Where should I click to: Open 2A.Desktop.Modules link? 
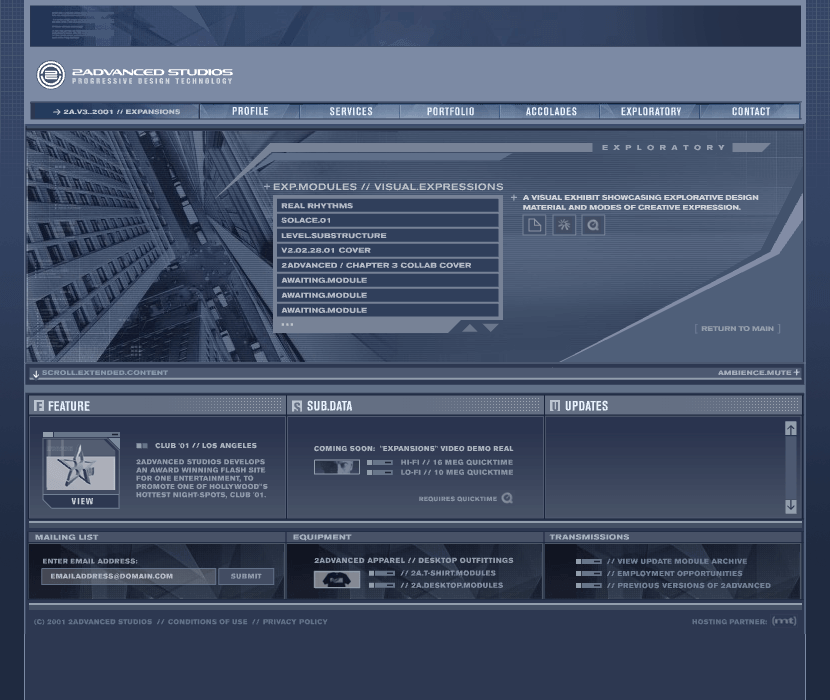(x=452, y=585)
